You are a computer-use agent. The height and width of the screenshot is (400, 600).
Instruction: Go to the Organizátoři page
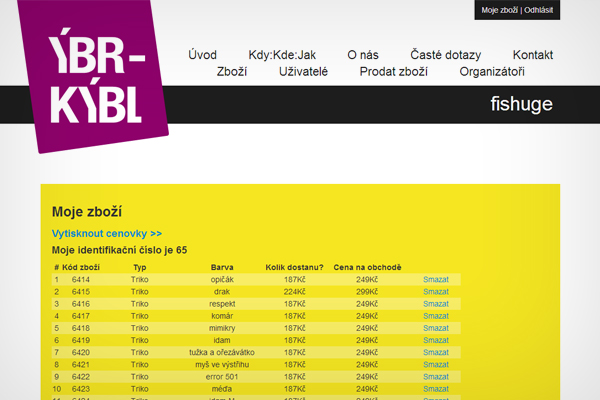coord(491,72)
